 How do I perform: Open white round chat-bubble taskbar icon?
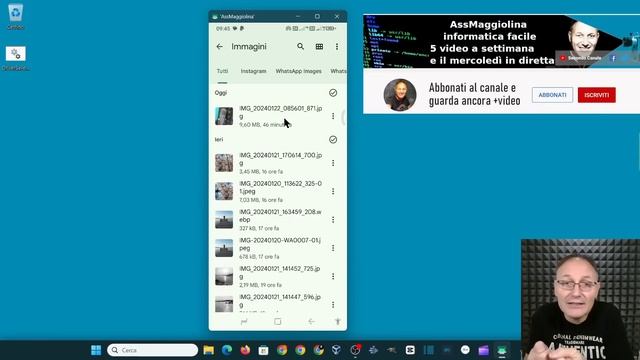point(465,350)
